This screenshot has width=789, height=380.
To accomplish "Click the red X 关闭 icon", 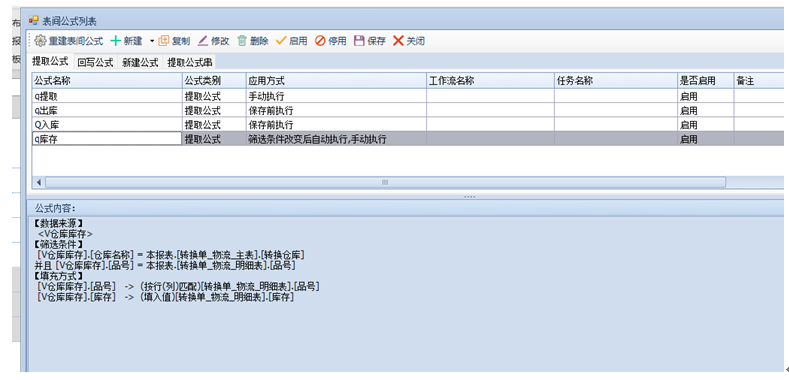I will [398, 41].
